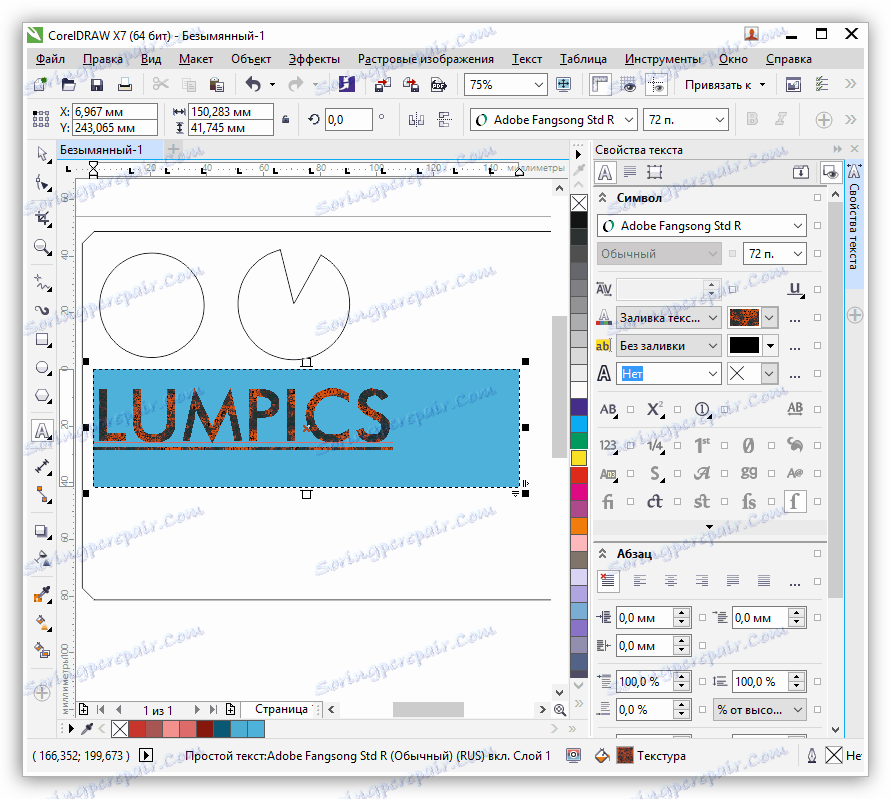Go to next page arrow
Image resolution: width=891 pixels, height=799 pixels.
(x=197, y=709)
